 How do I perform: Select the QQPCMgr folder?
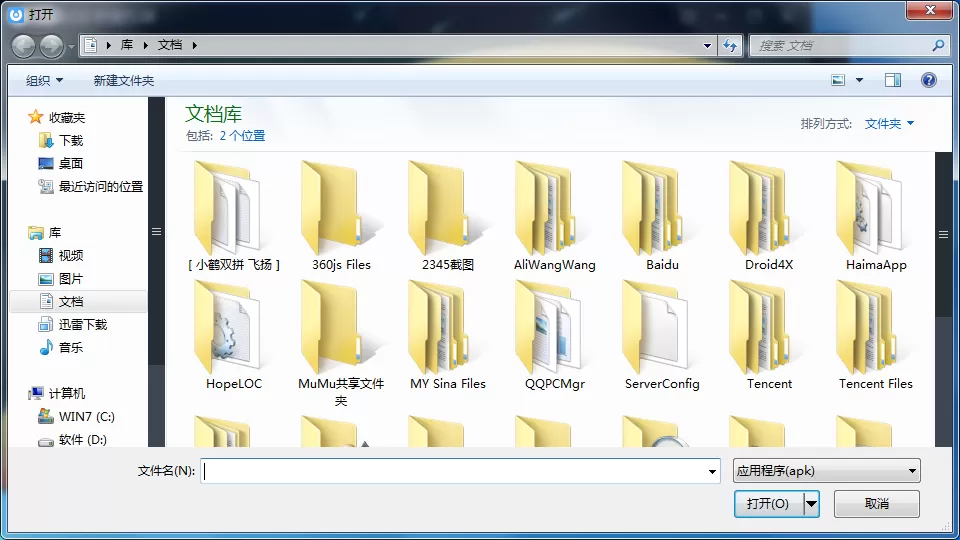pyautogui.click(x=555, y=335)
